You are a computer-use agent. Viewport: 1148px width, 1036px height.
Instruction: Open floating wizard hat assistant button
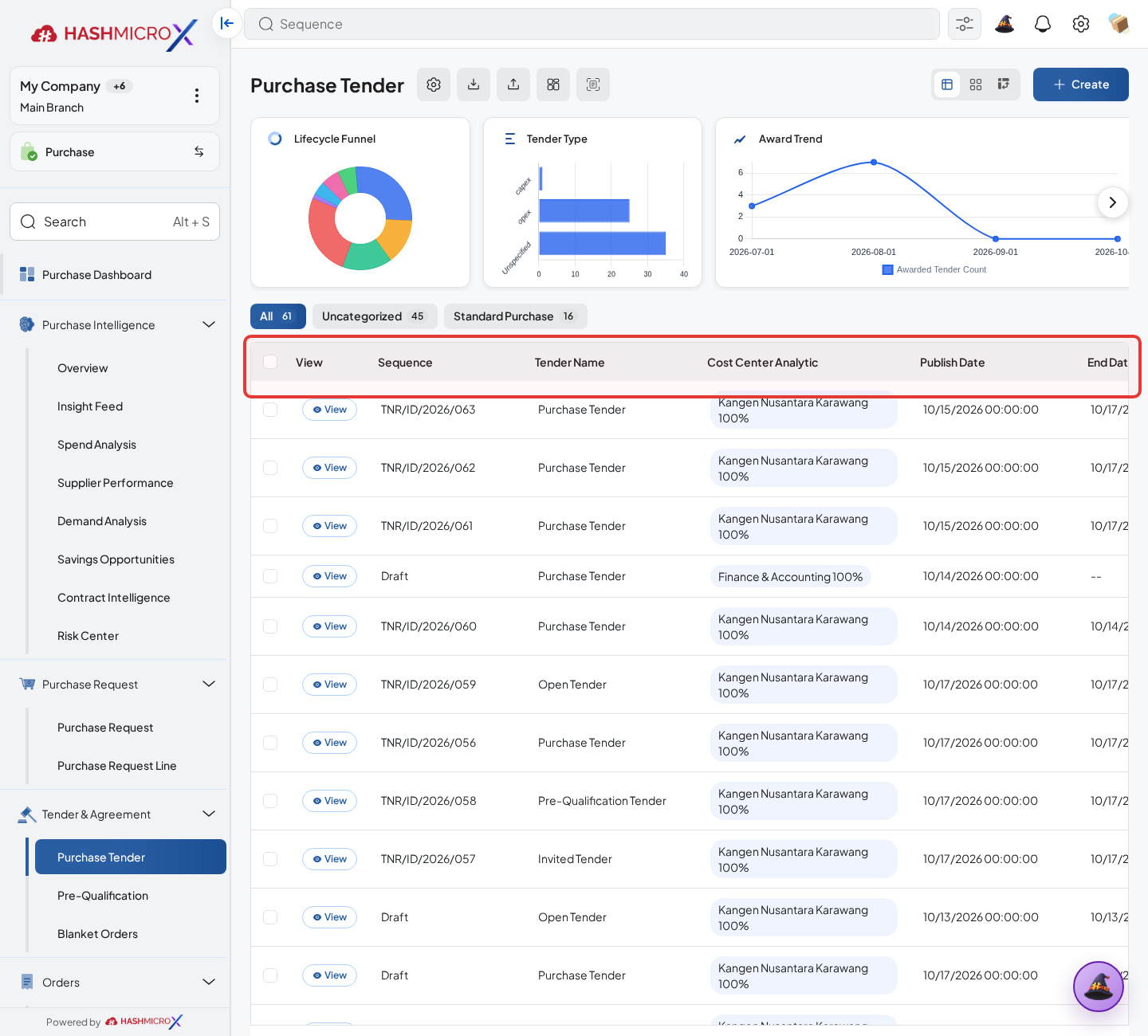(x=1099, y=987)
